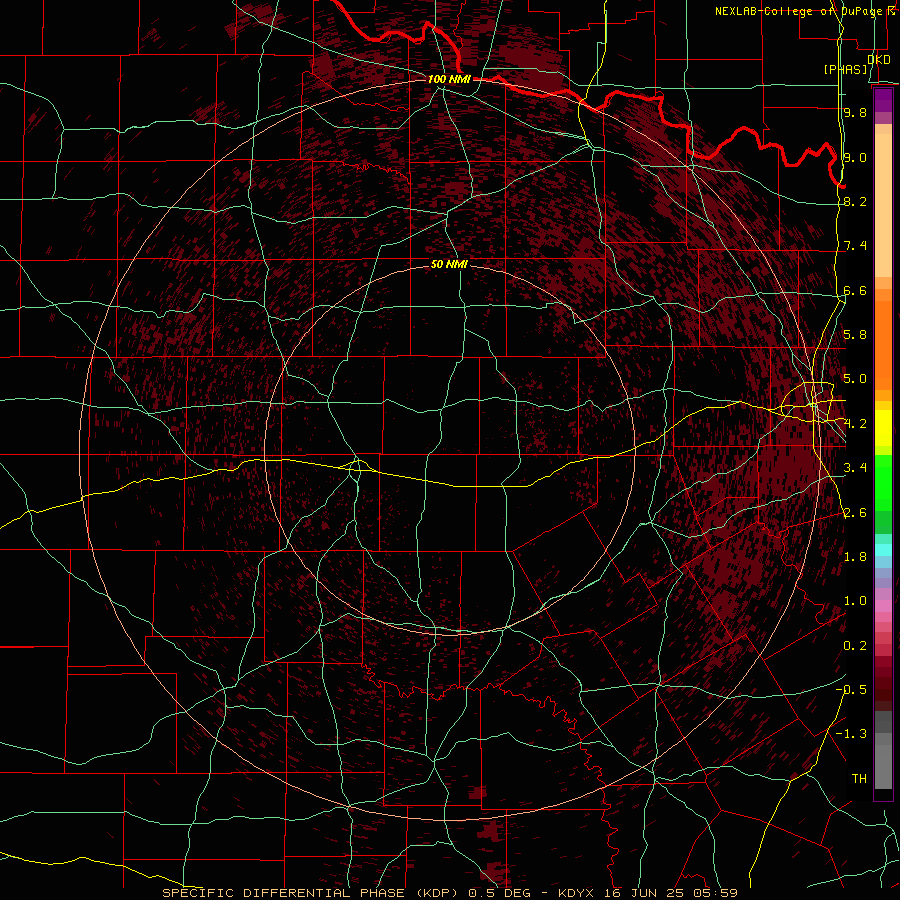
Task: Click the 2.6 scale value
Action: tap(855, 513)
